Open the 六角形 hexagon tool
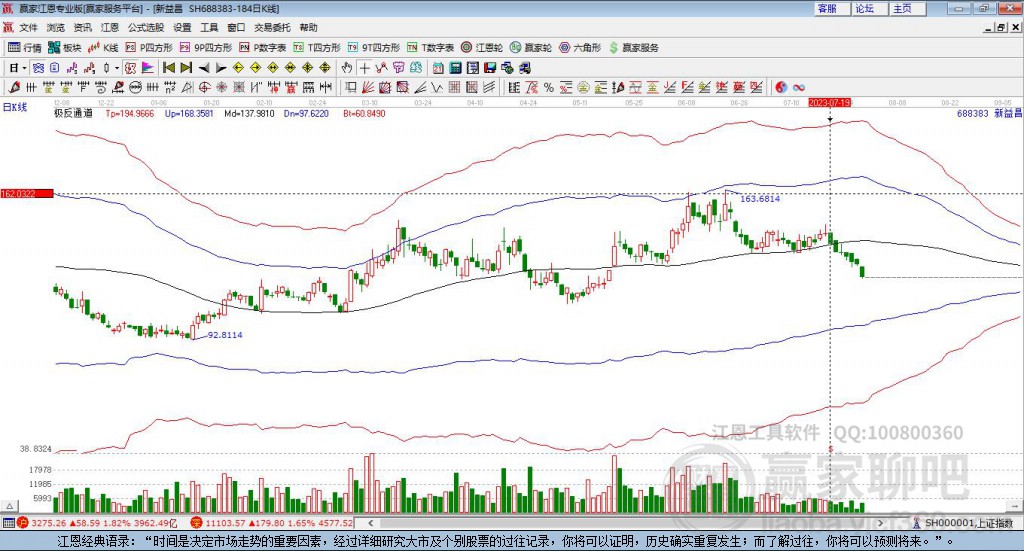Screen dimensions: 1024x551 (580, 48)
